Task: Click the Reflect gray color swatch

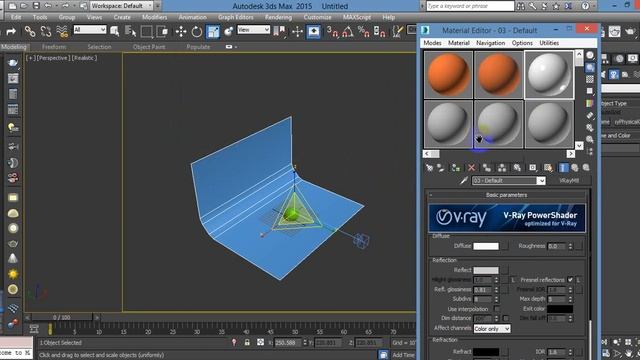Action: [486, 270]
